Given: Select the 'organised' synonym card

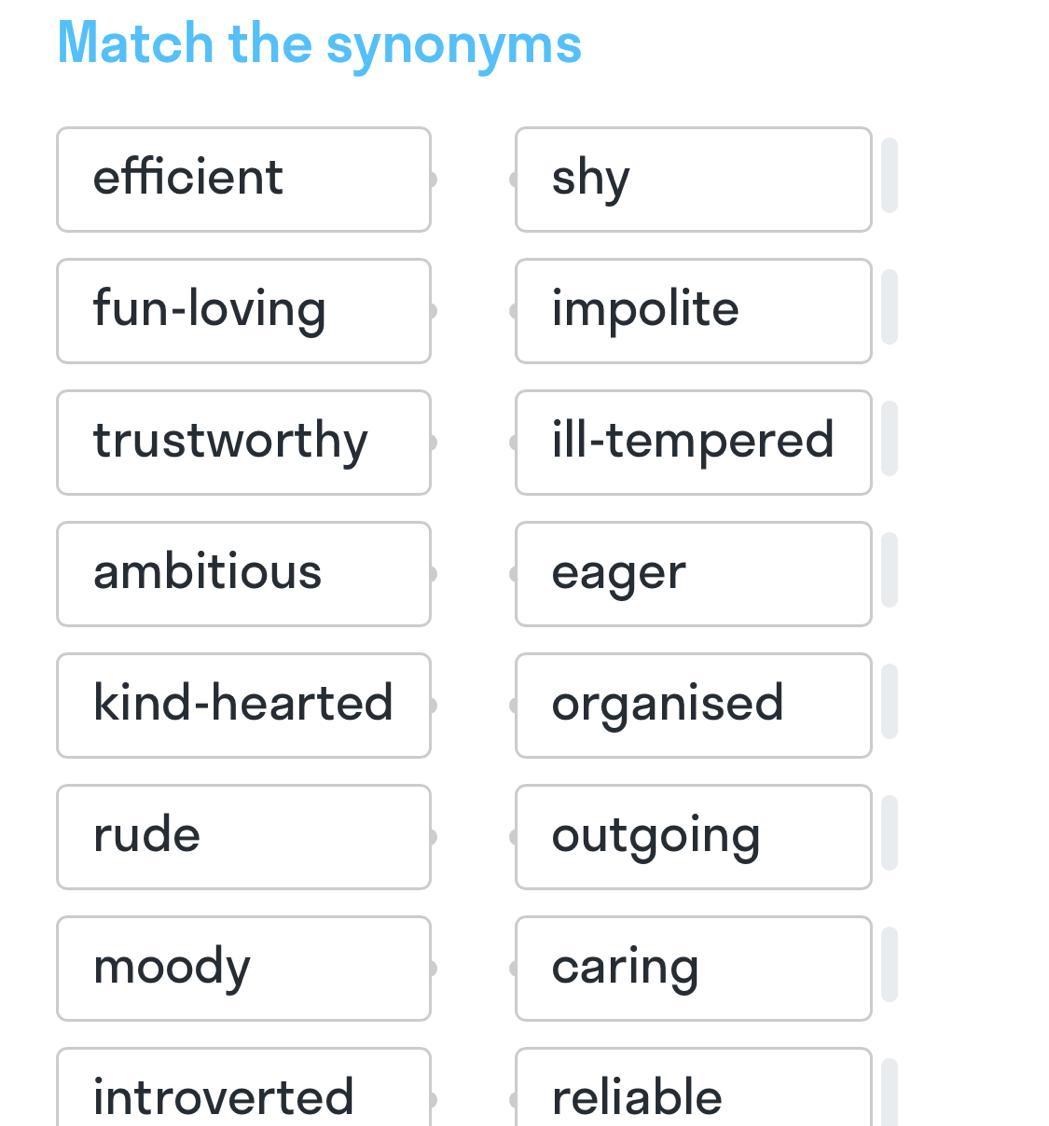Looking at the screenshot, I should [694, 705].
